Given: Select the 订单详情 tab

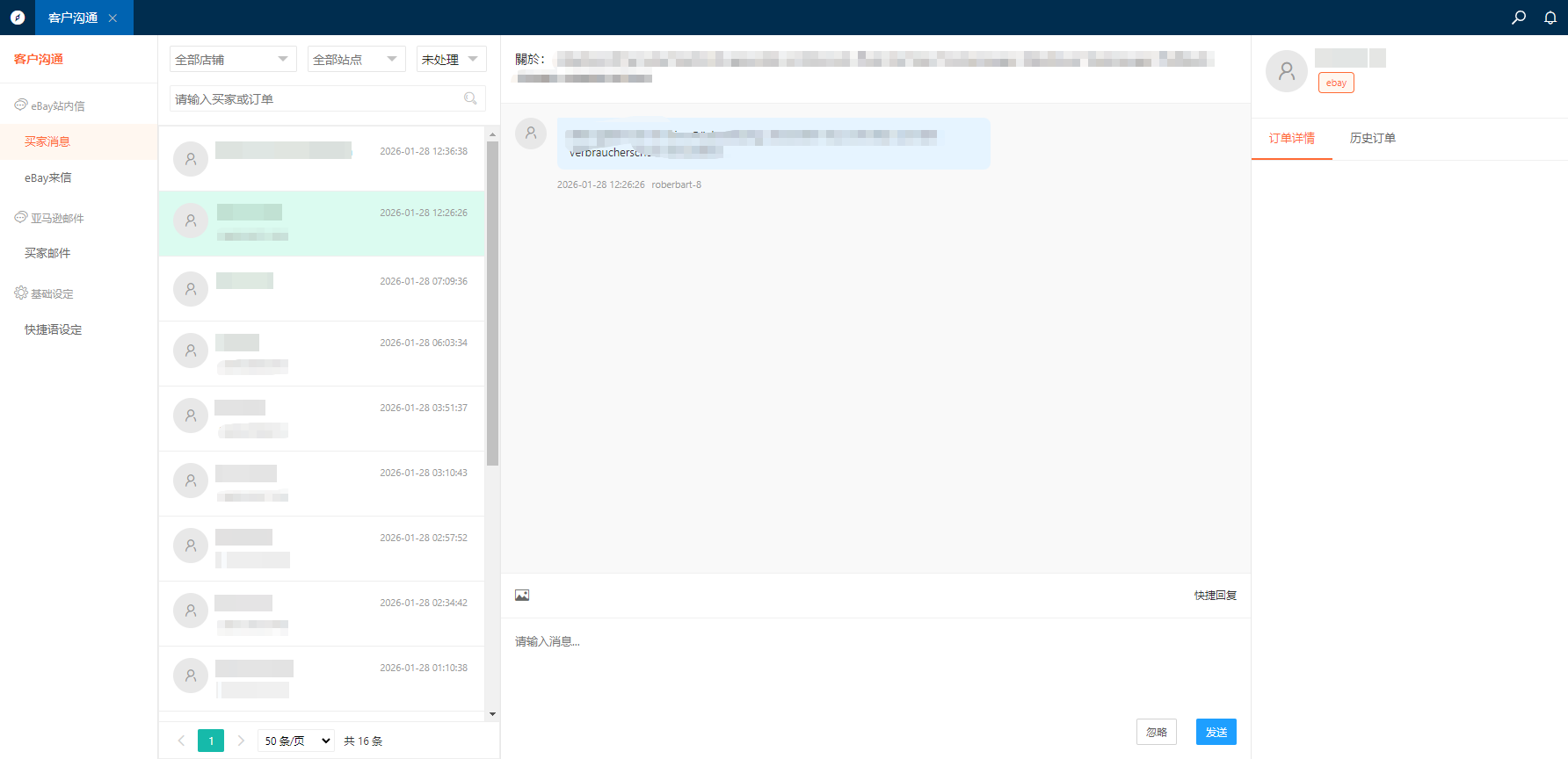Looking at the screenshot, I should (x=1291, y=138).
